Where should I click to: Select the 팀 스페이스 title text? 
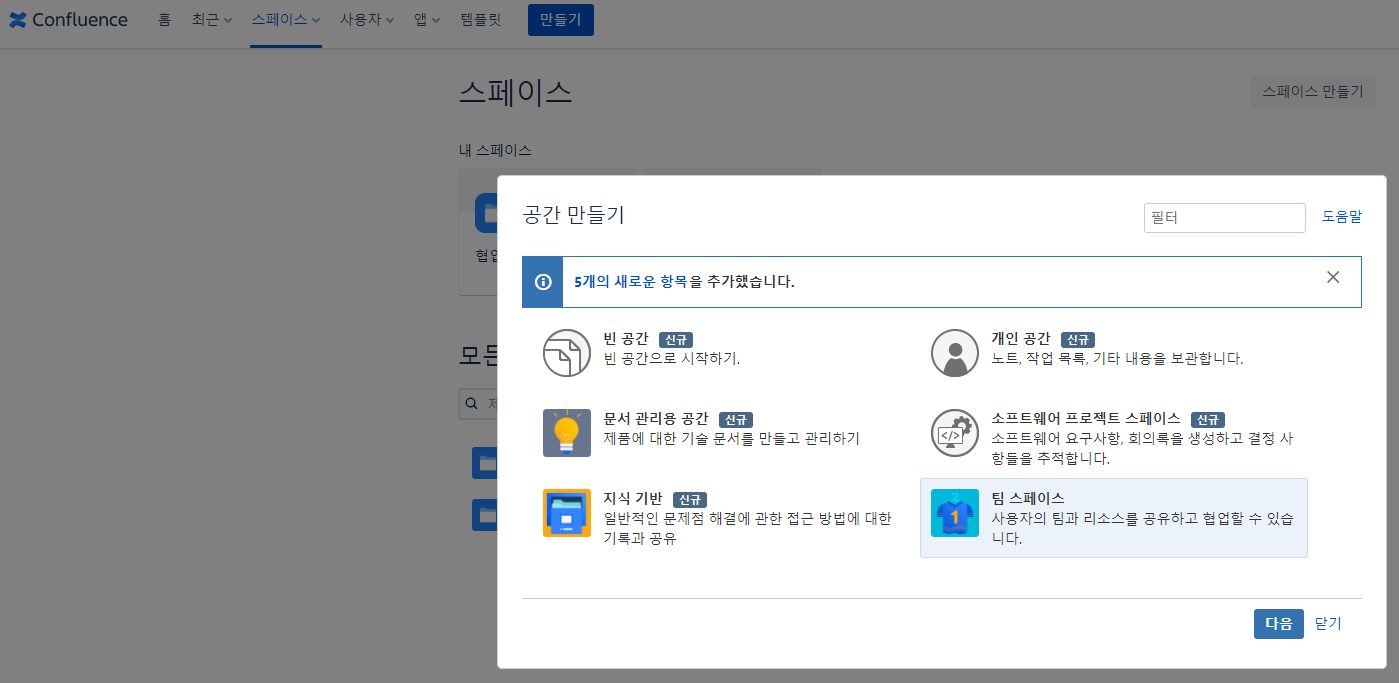(1028, 497)
